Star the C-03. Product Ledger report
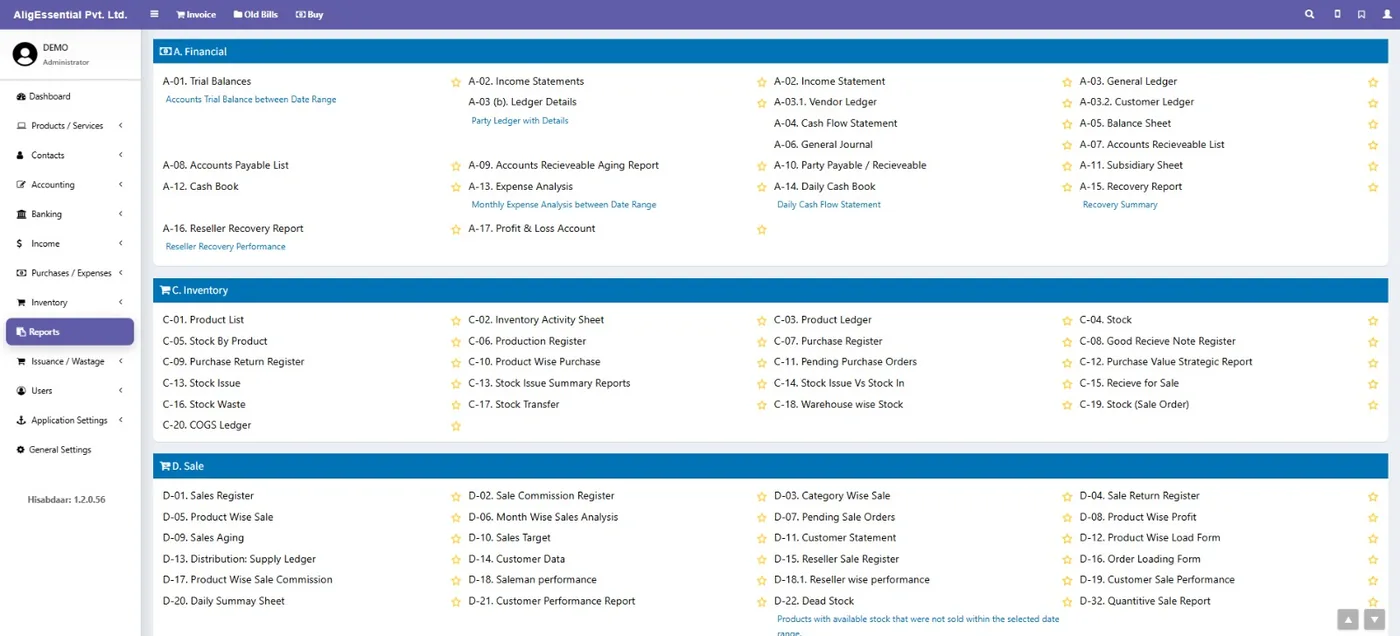Screen dimensions: 1400x636 point(1067,321)
